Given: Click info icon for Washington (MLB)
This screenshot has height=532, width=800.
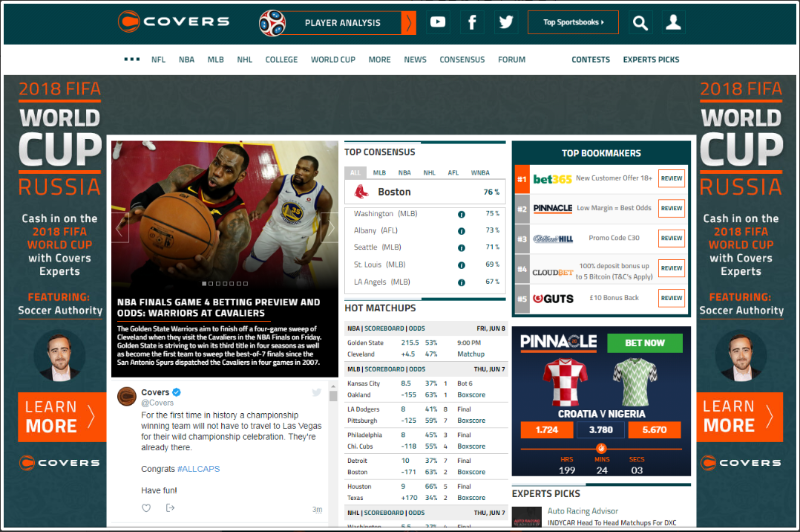Looking at the screenshot, I should (461, 214).
